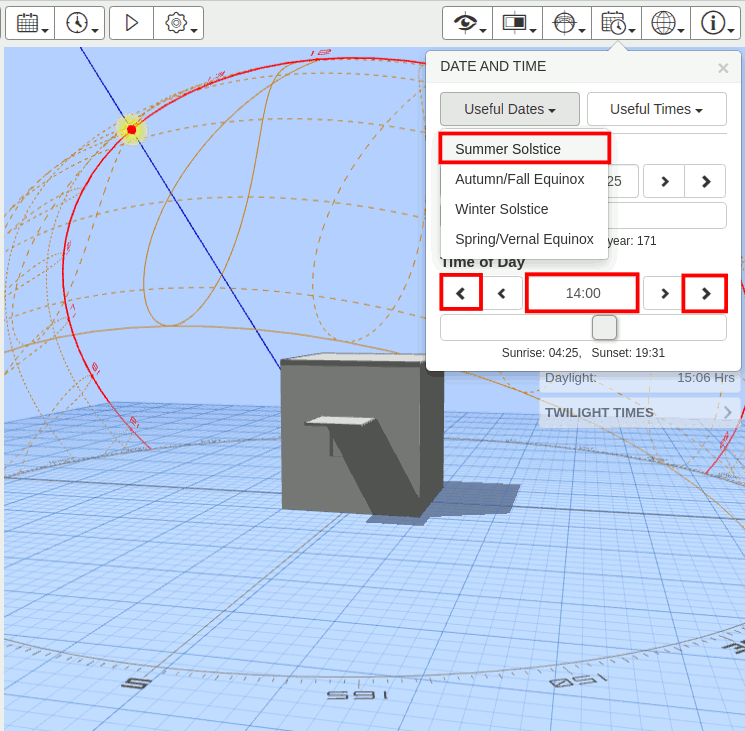Open the display panel layout menu
The width and height of the screenshot is (745, 731).
click(x=517, y=24)
